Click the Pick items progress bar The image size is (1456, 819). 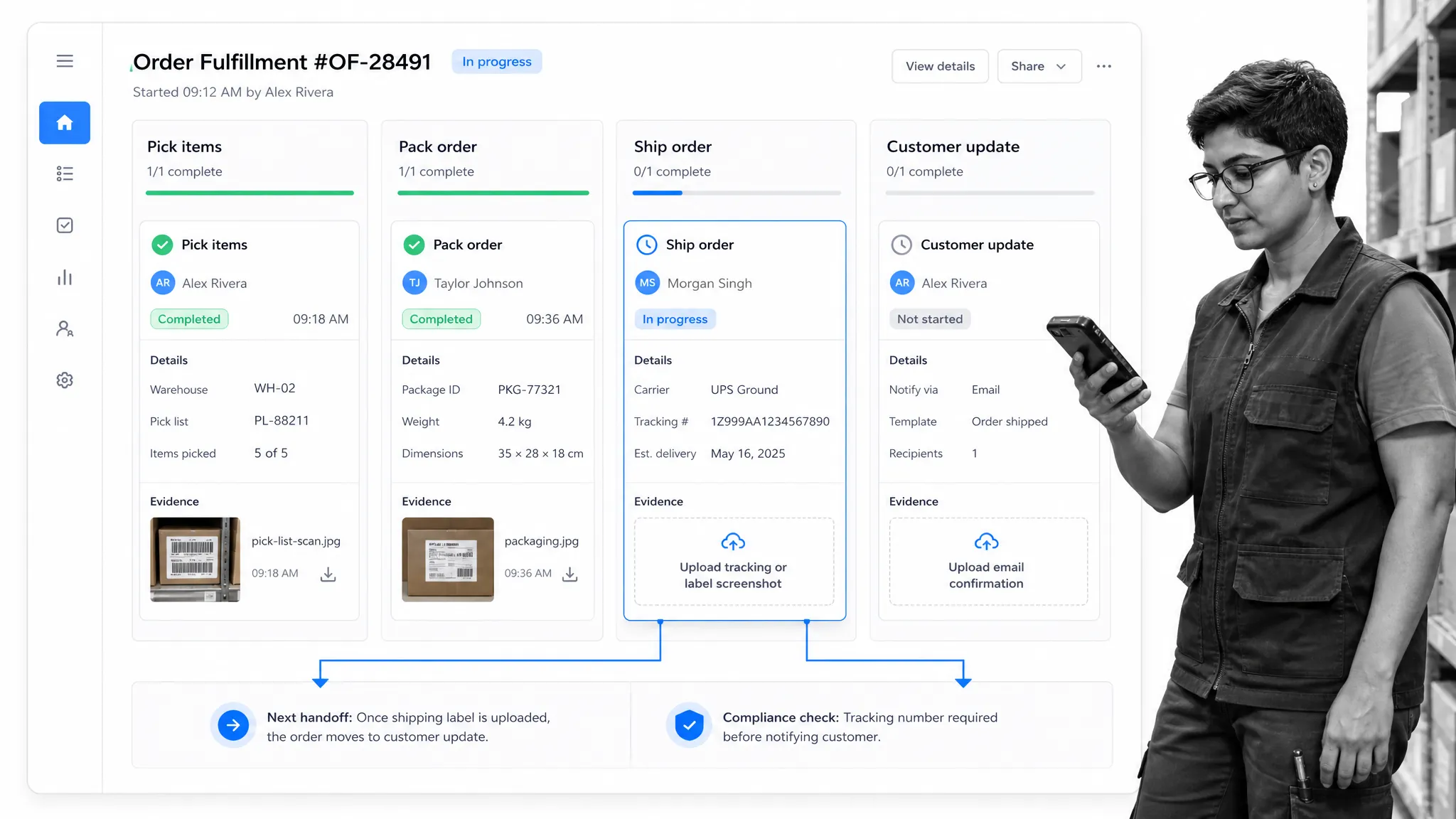click(250, 193)
